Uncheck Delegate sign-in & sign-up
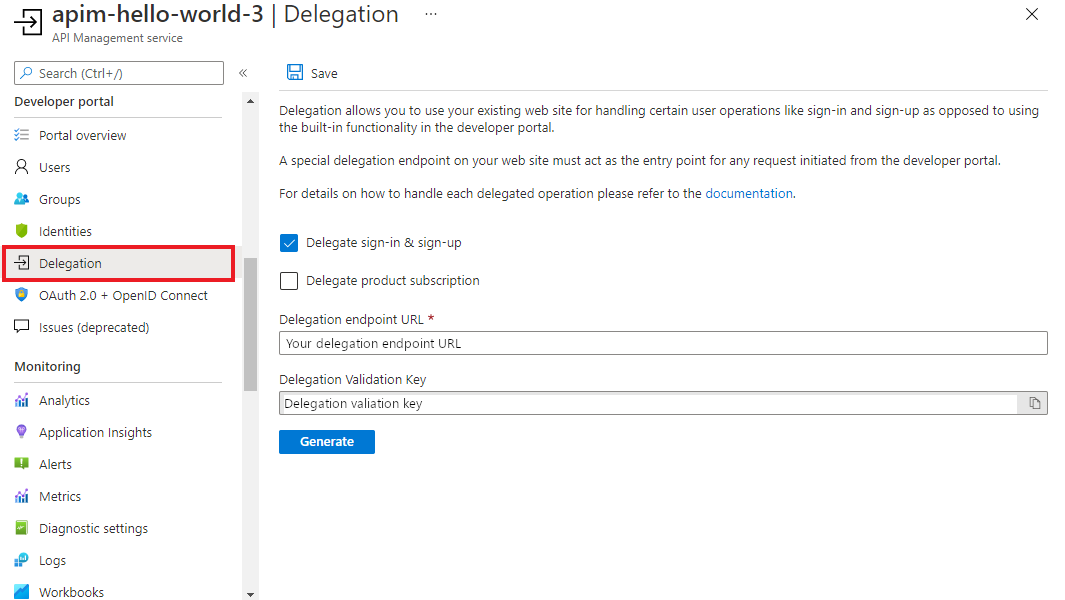 289,243
